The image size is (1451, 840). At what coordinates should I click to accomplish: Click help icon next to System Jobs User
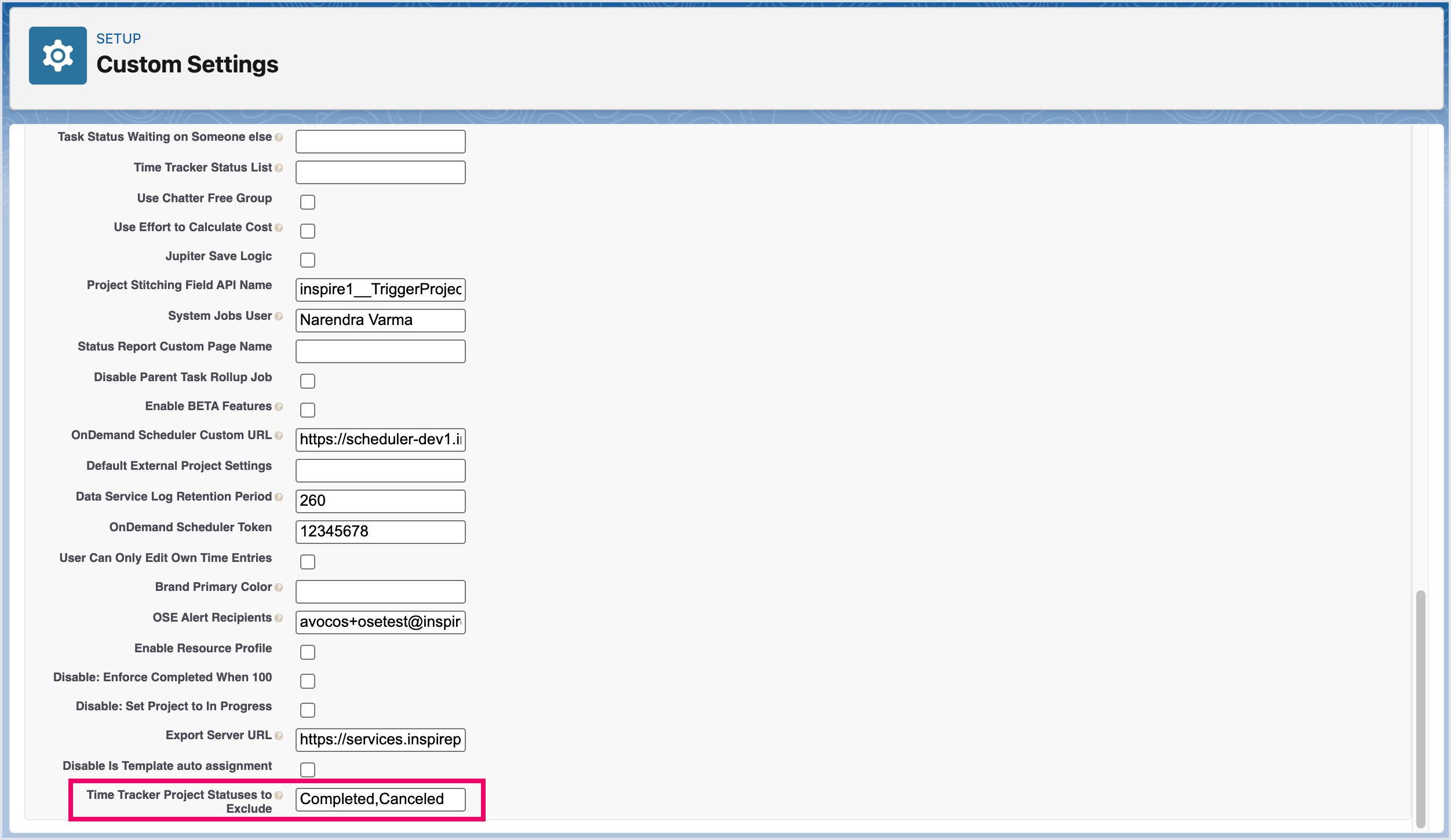pyautogui.click(x=279, y=316)
